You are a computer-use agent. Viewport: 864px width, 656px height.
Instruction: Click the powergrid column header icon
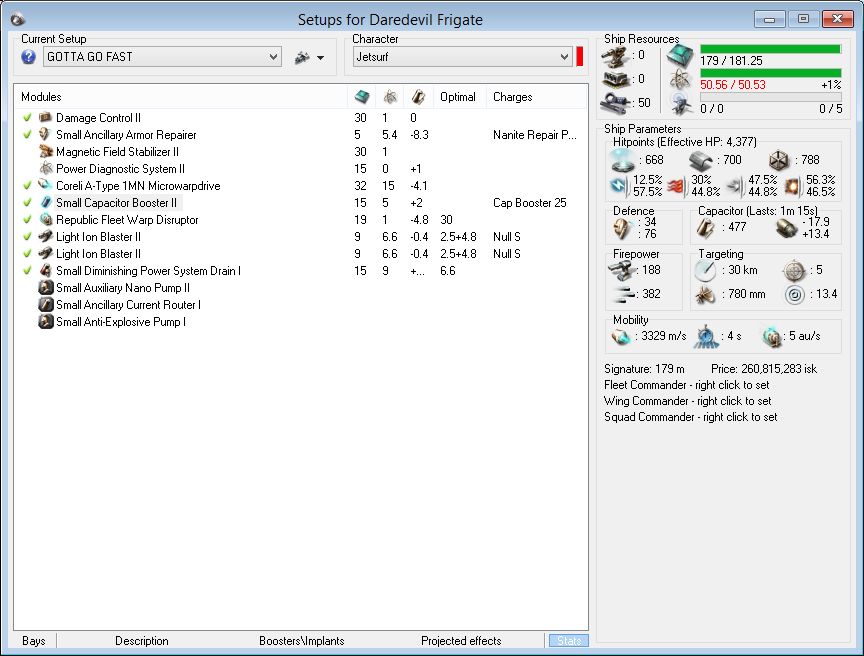390,97
